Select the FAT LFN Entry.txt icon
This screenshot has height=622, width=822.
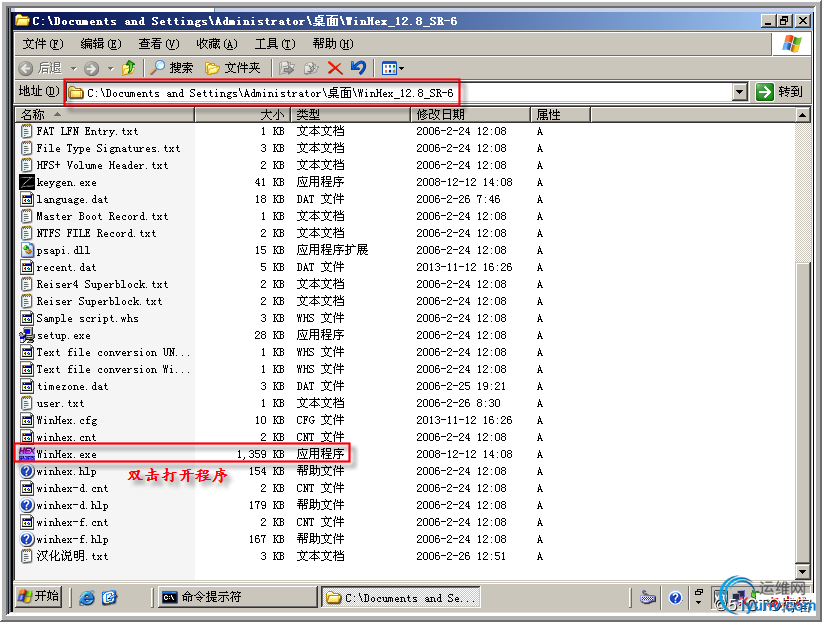27,131
